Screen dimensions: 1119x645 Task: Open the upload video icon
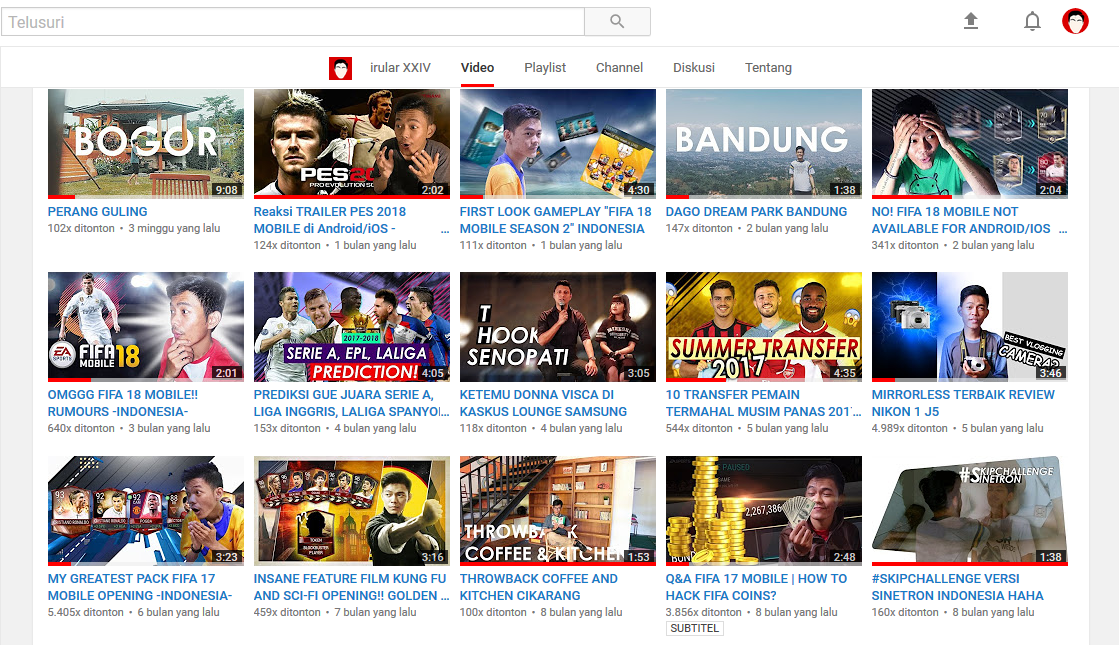(x=971, y=21)
